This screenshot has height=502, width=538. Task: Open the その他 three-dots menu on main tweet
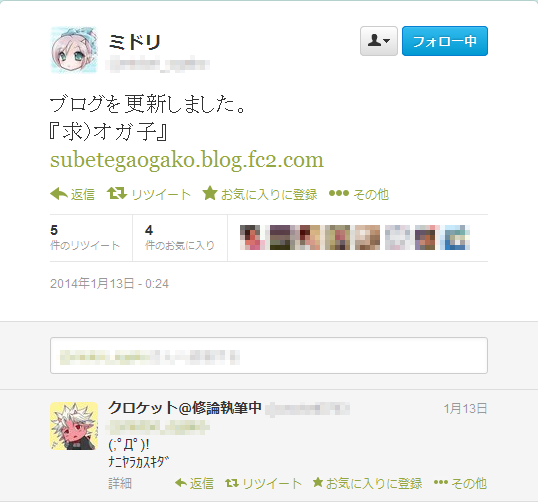pos(339,194)
